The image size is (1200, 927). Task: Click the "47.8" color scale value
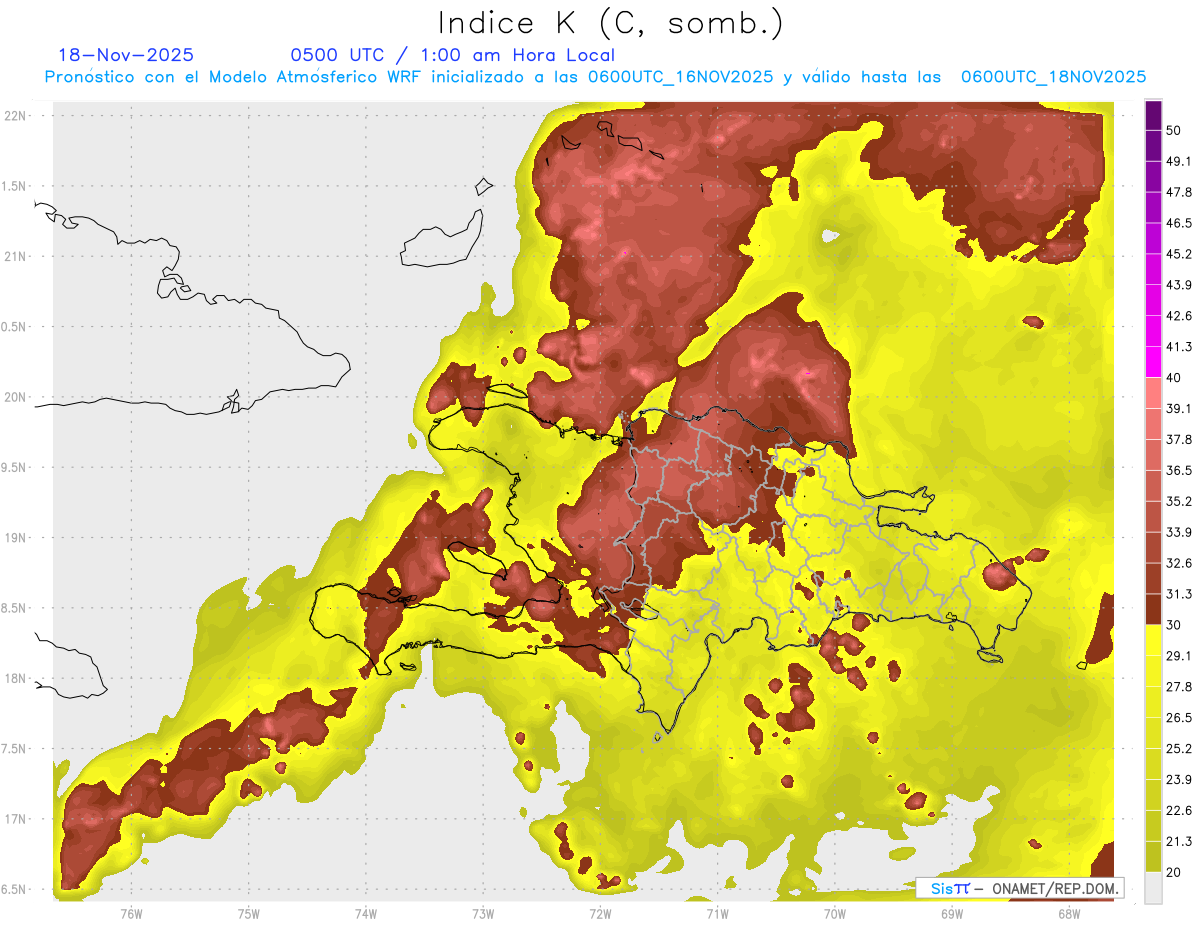1179,192
